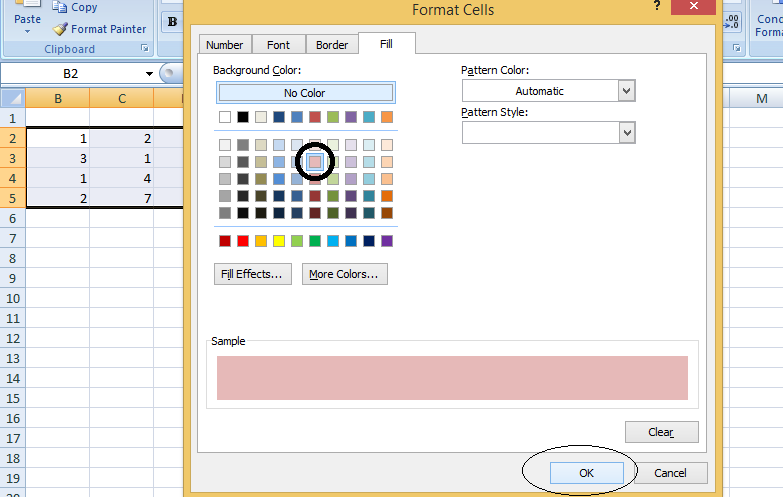The height and width of the screenshot is (497, 783).
Task: Select the light pink highlighted swatch
Action: [x=315, y=162]
